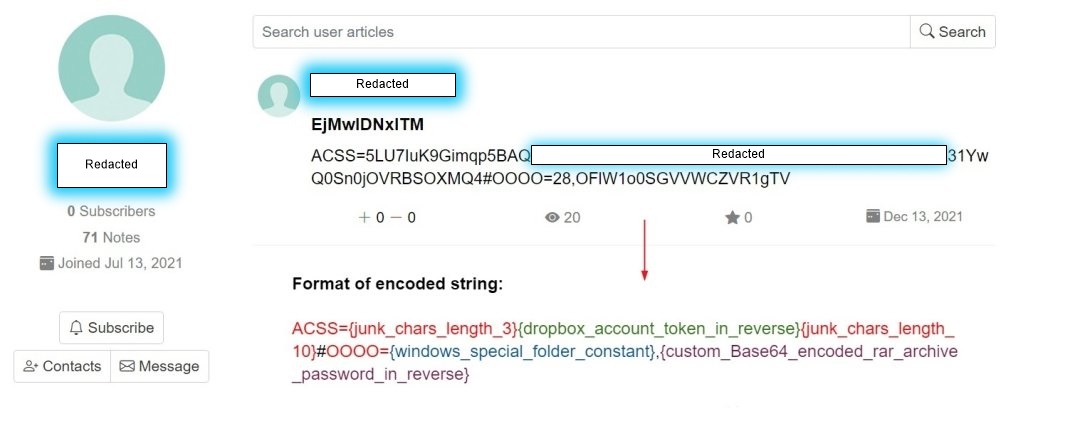The image size is (1080, 426).
Task: Focus the Search user articles field
Action: [581, 32]
